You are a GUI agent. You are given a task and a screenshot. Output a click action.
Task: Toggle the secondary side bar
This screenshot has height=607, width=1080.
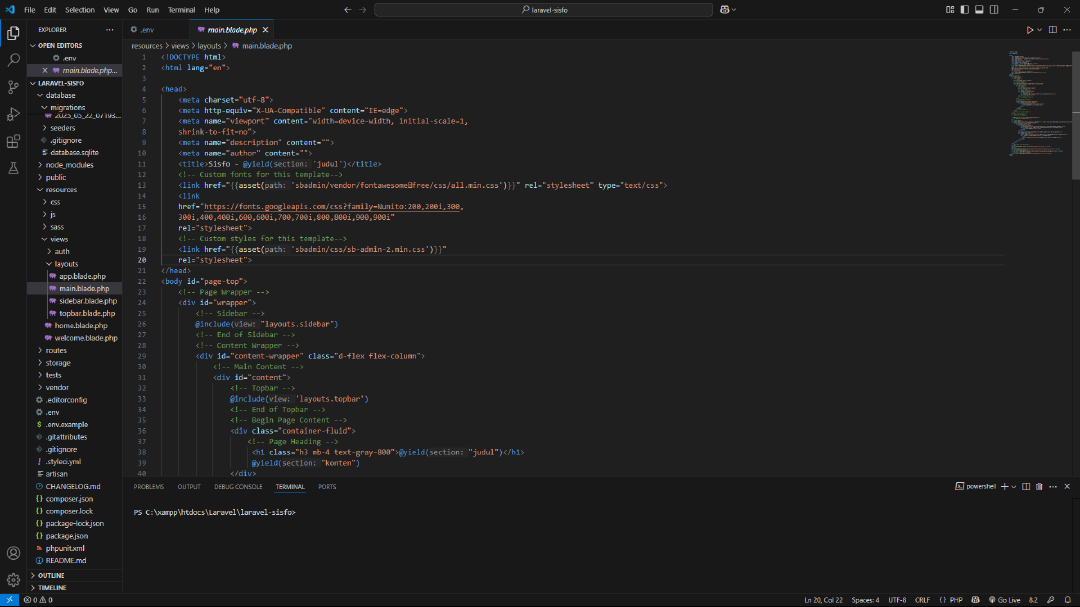[x=992, y=9]
